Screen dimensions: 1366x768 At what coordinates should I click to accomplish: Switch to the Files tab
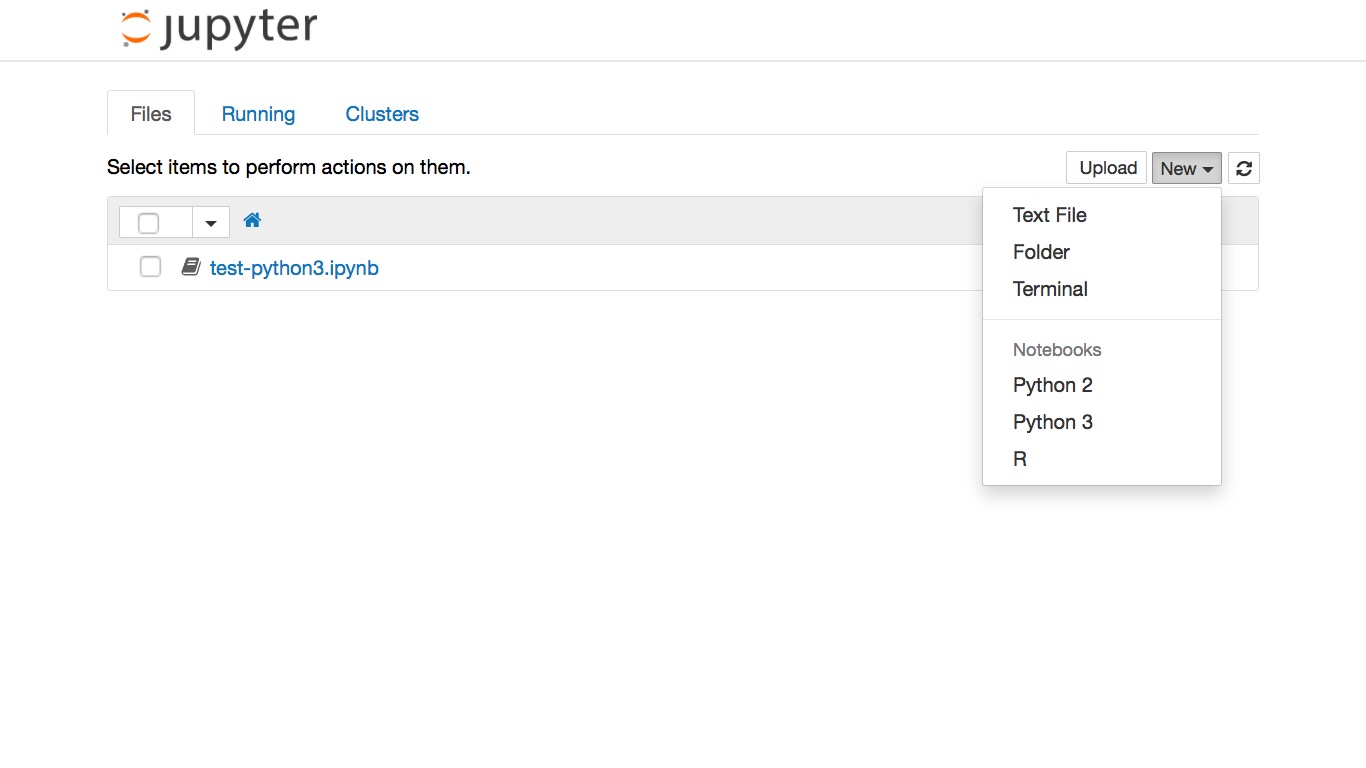pyautogui.click(x=151, y=114)
